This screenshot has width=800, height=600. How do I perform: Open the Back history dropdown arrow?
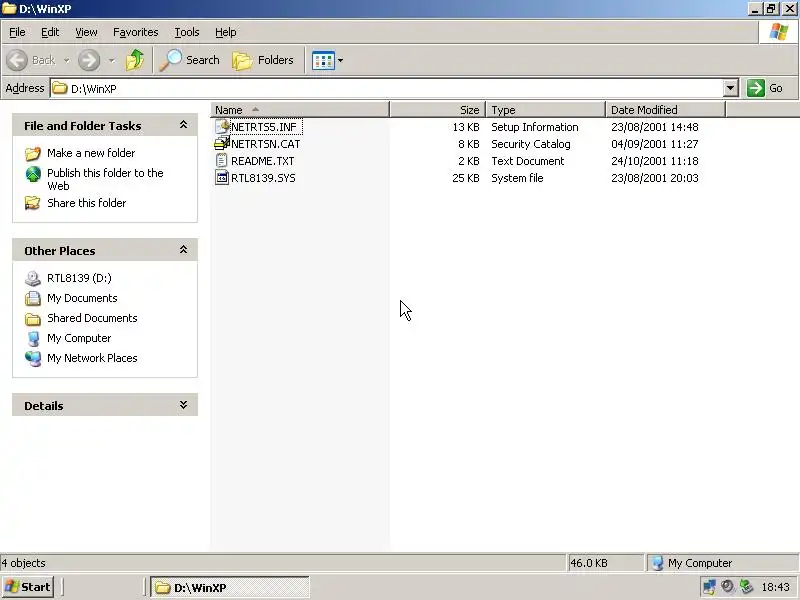tap(66, 60)
